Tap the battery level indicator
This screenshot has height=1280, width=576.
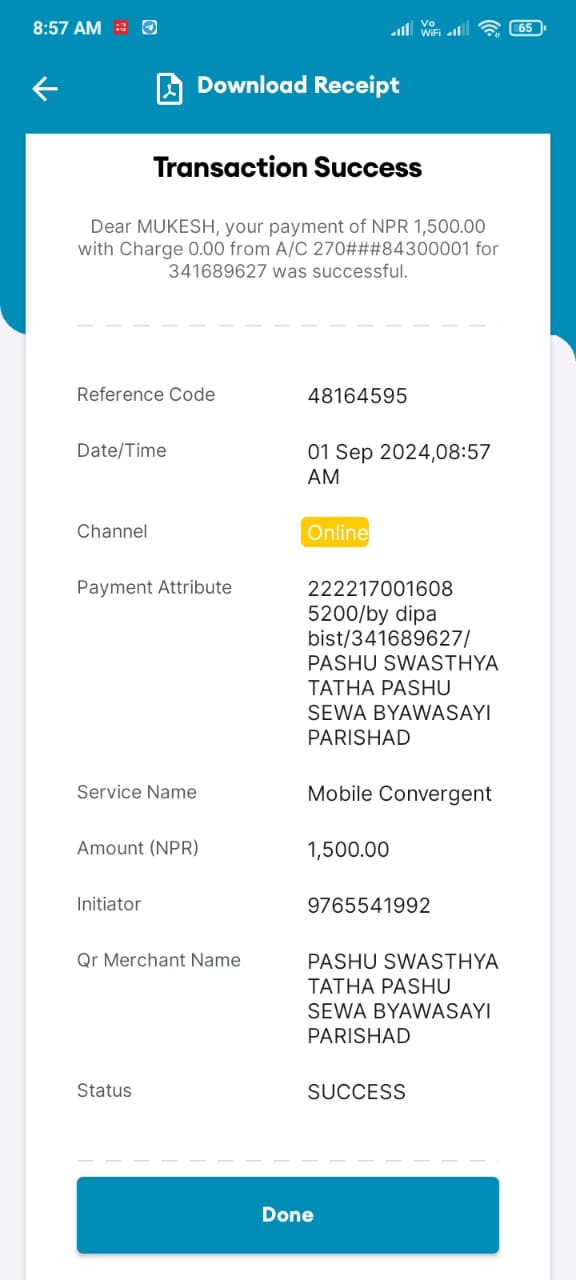[x=526, y=28]
